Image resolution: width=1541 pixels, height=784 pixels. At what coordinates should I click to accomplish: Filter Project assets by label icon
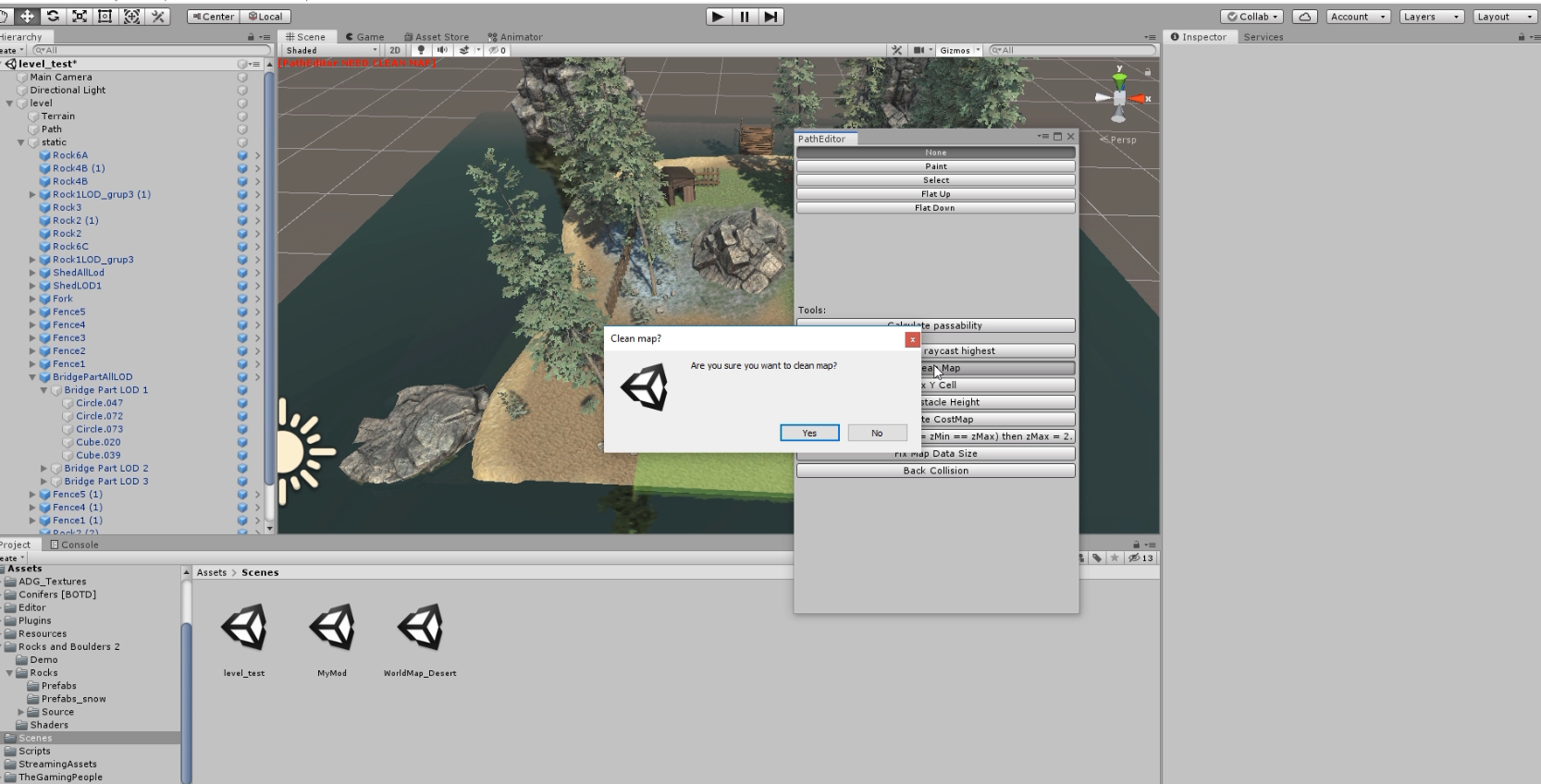1097,557
